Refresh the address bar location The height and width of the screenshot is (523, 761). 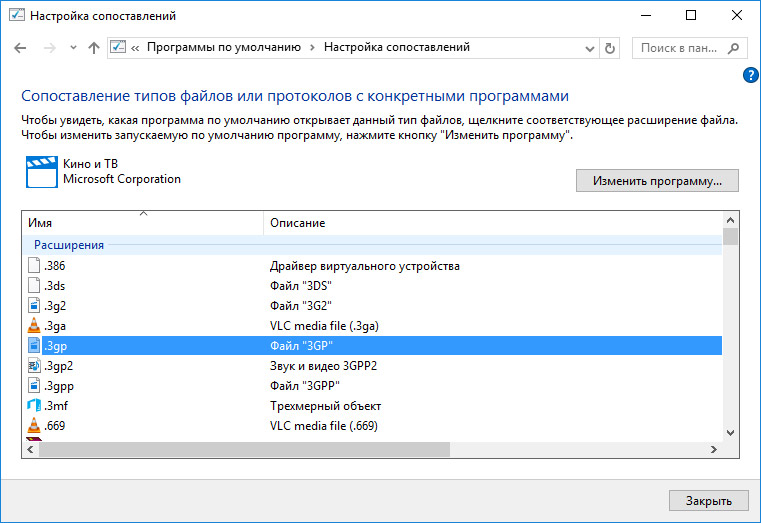(610, 48)
